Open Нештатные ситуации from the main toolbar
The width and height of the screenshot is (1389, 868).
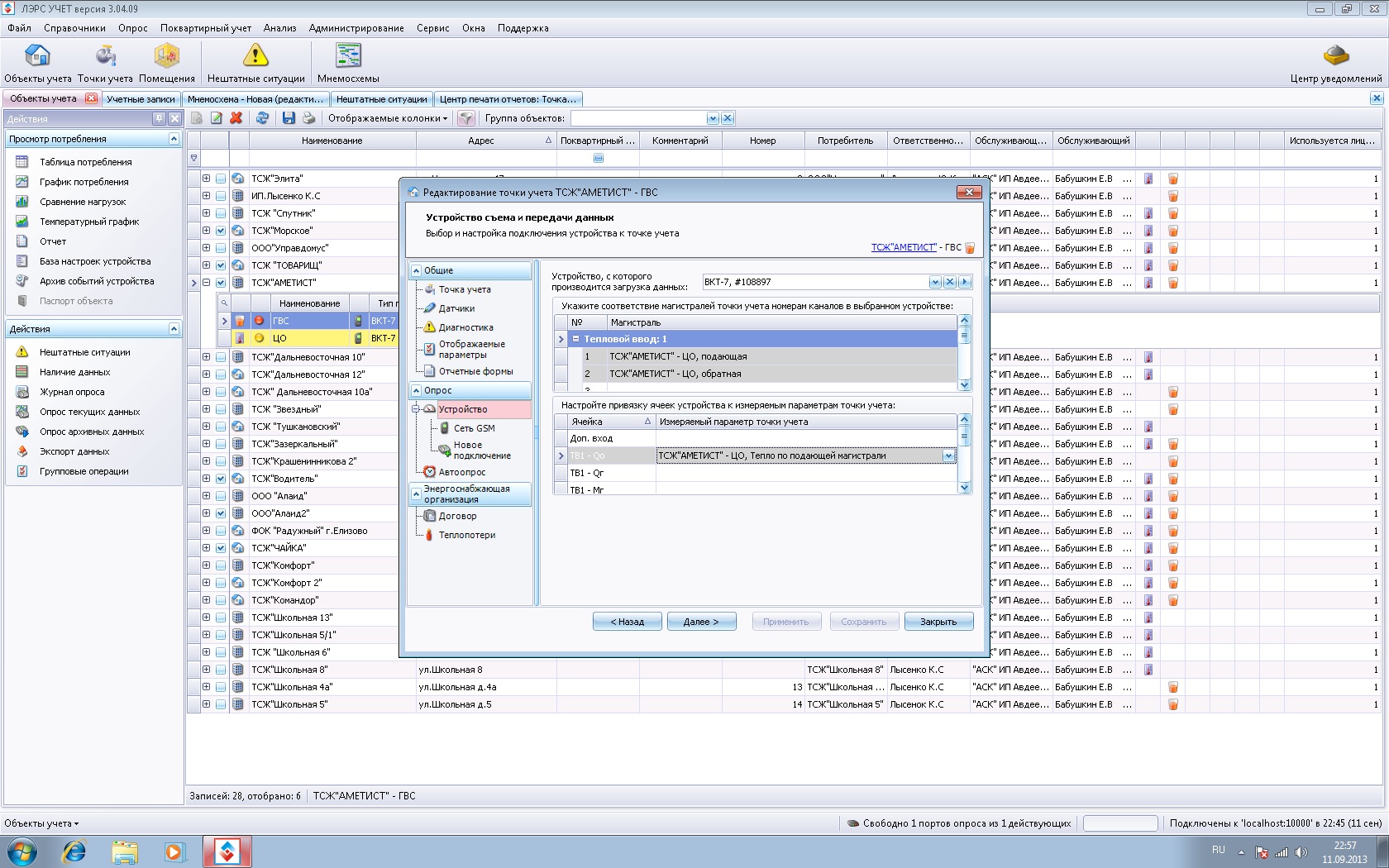[x=255, y=64]
